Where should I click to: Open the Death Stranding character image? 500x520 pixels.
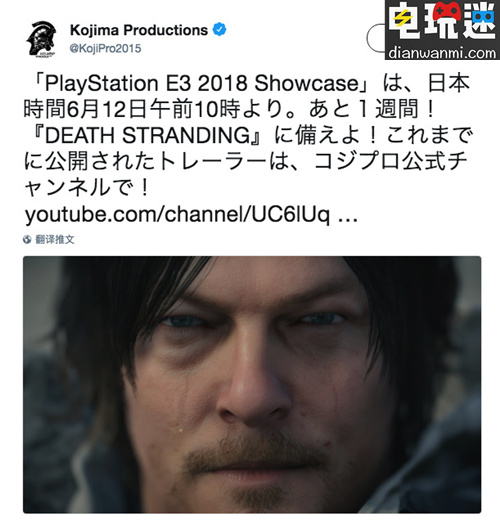(252, 385)
